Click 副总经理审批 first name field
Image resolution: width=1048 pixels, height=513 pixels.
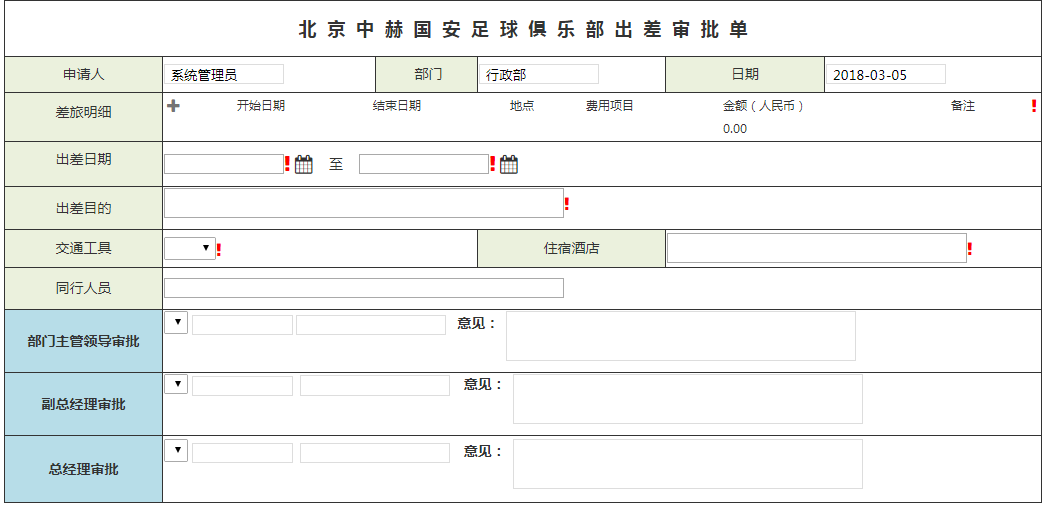[243, 385]
